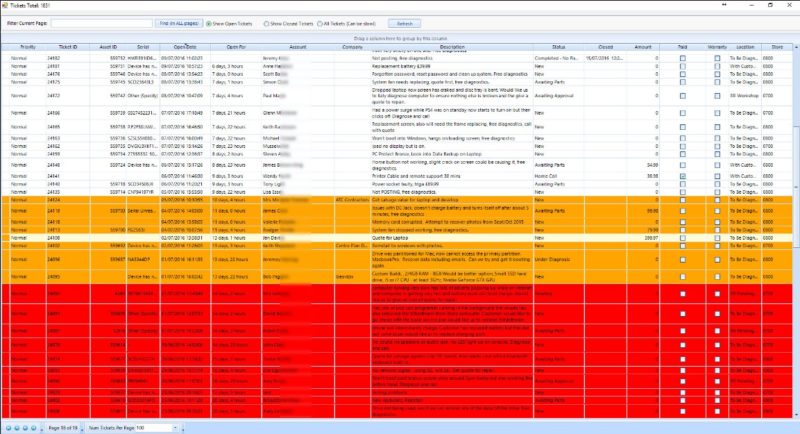Select ticket ID cell 24182

point(68,58)
